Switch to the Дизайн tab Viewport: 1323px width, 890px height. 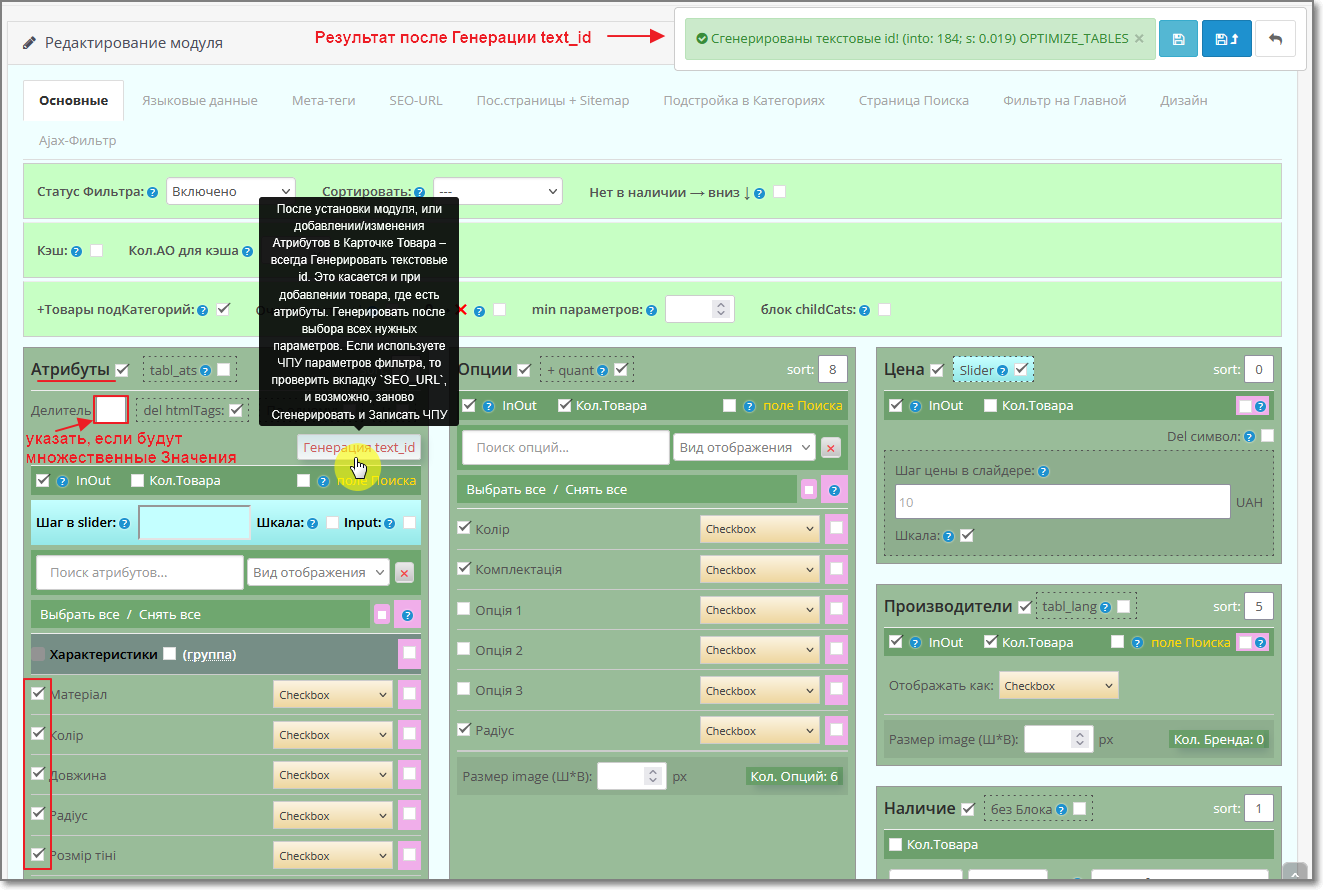click(1184, 101)
